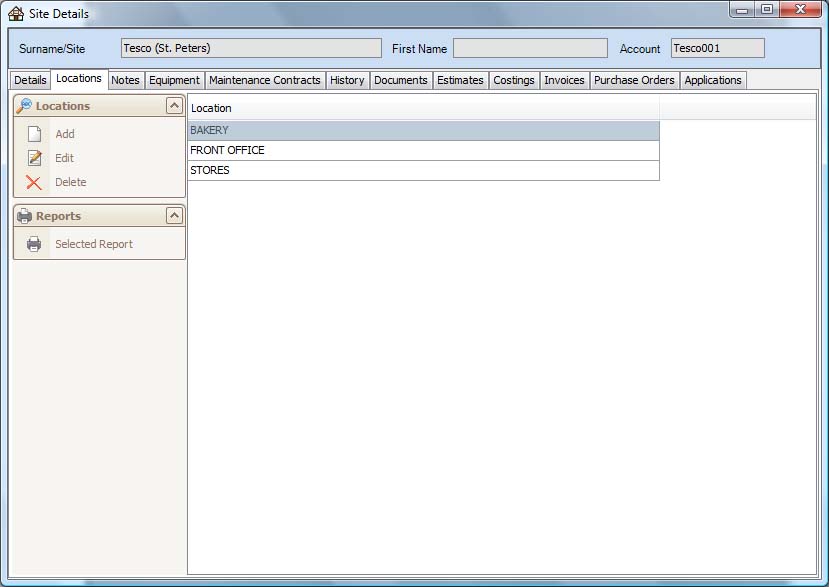Click the Reports panel printer icon

tap(24, 216)
